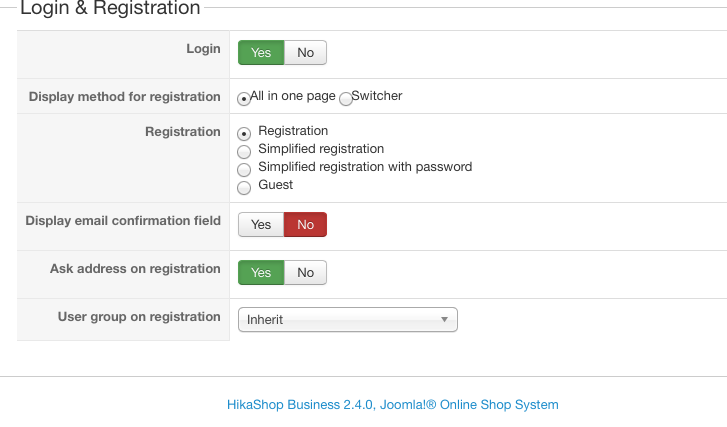This screenshot has height=427, width=727.
Task: Open the User group on registration dropdown
Action: [346, 320]
